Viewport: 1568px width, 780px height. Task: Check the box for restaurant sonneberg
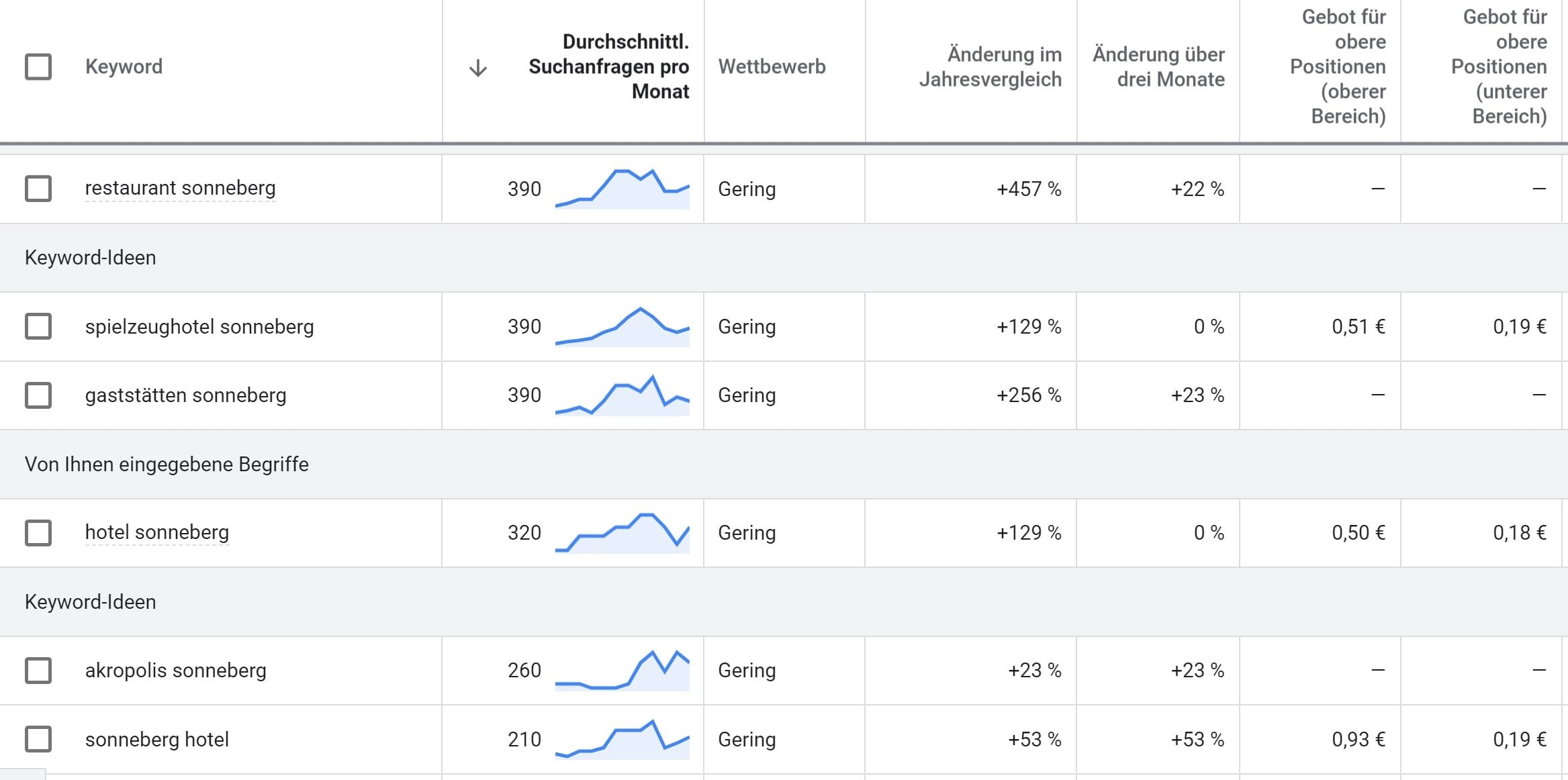click(x=38, y=189)
